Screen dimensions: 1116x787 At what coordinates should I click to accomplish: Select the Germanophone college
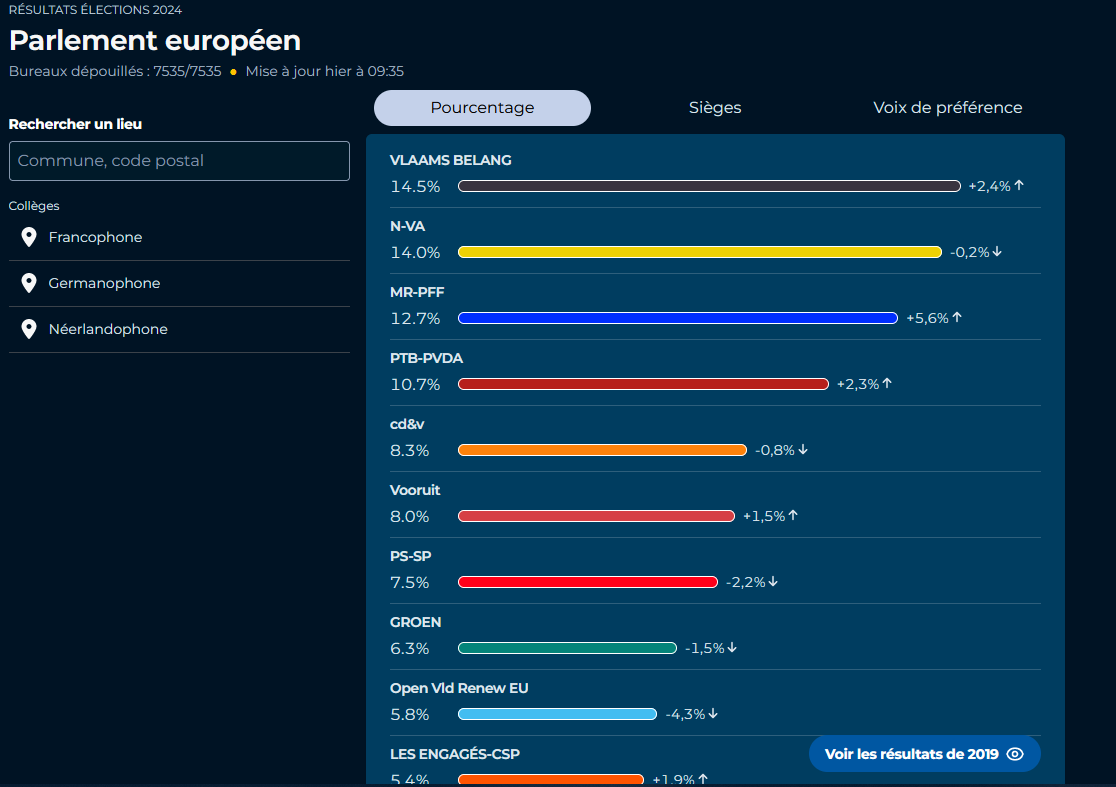(179, 284)
